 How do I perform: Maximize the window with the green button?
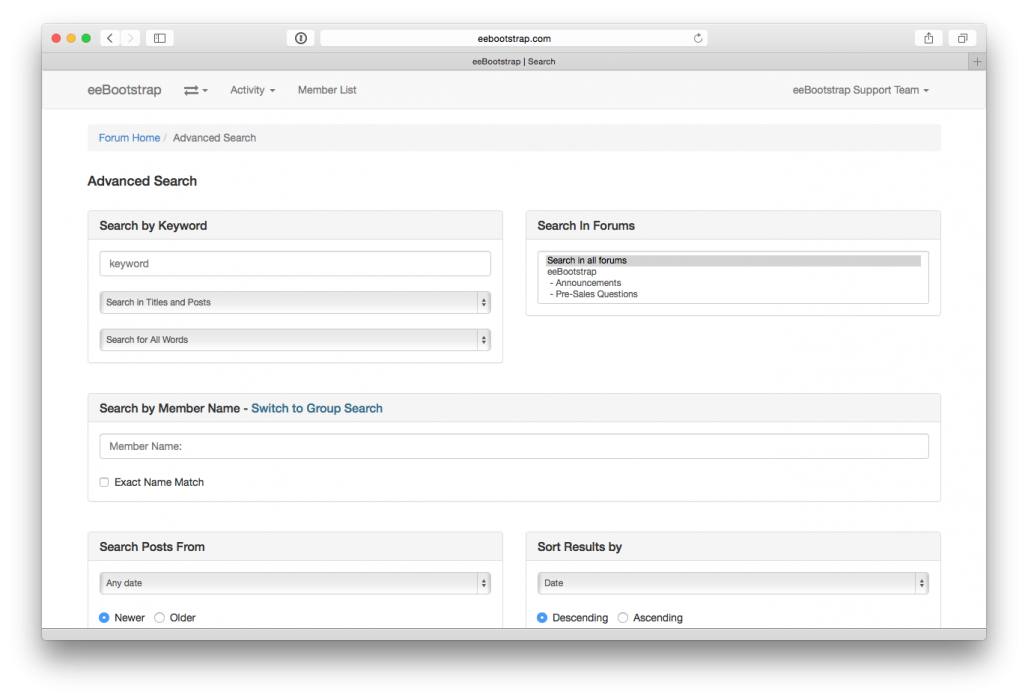(x=86, y=38)
